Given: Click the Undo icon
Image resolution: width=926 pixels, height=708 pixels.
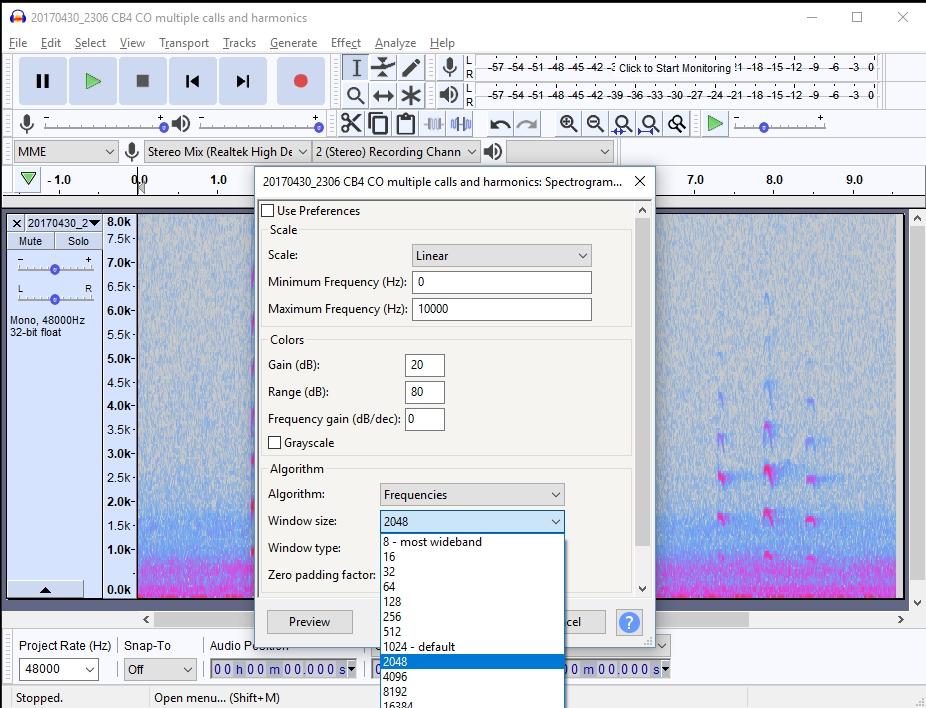Looking at the screenshot, I should tap(499, 122).
